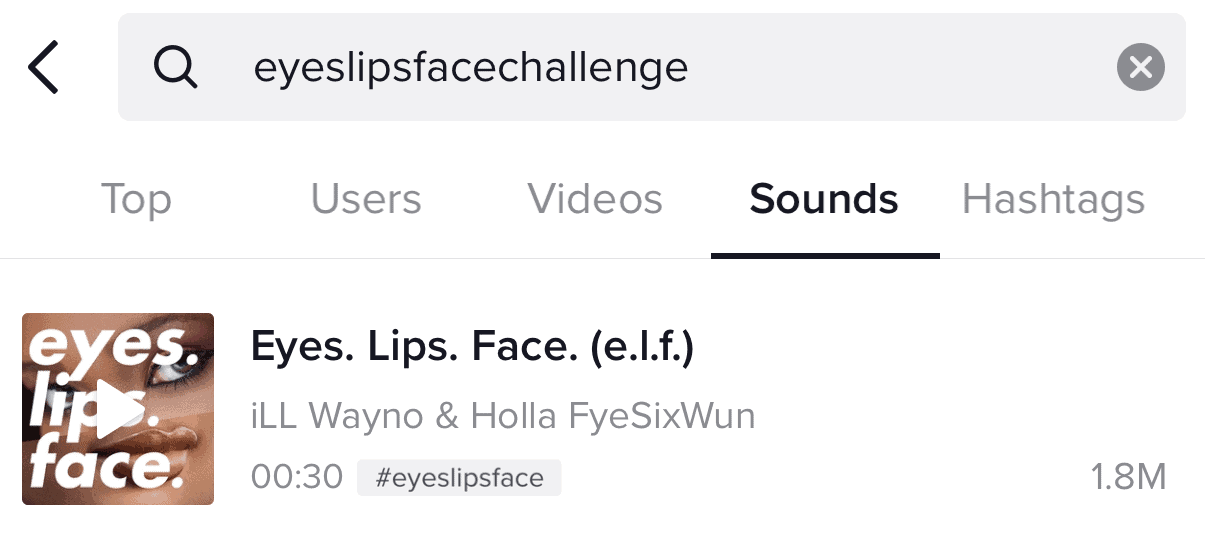Play the Eyes. Lips. Face. sound preview

coord(117,409)
